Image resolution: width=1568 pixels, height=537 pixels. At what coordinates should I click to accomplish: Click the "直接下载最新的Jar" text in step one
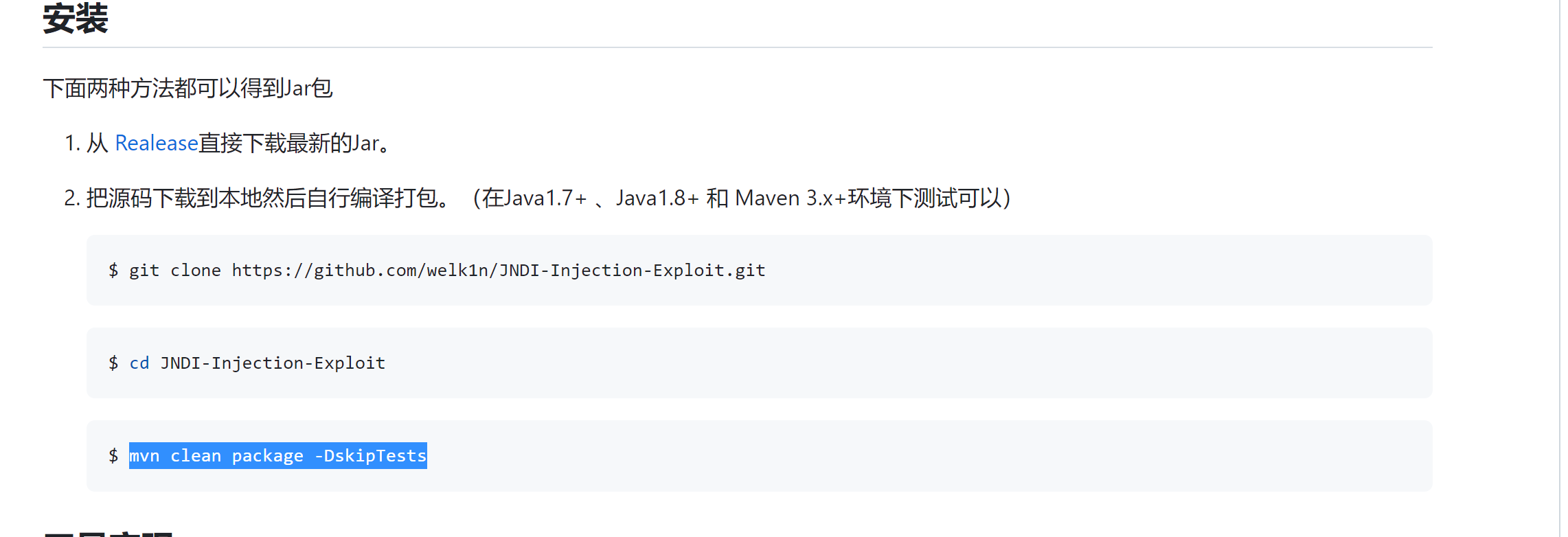tap(288, 143)
